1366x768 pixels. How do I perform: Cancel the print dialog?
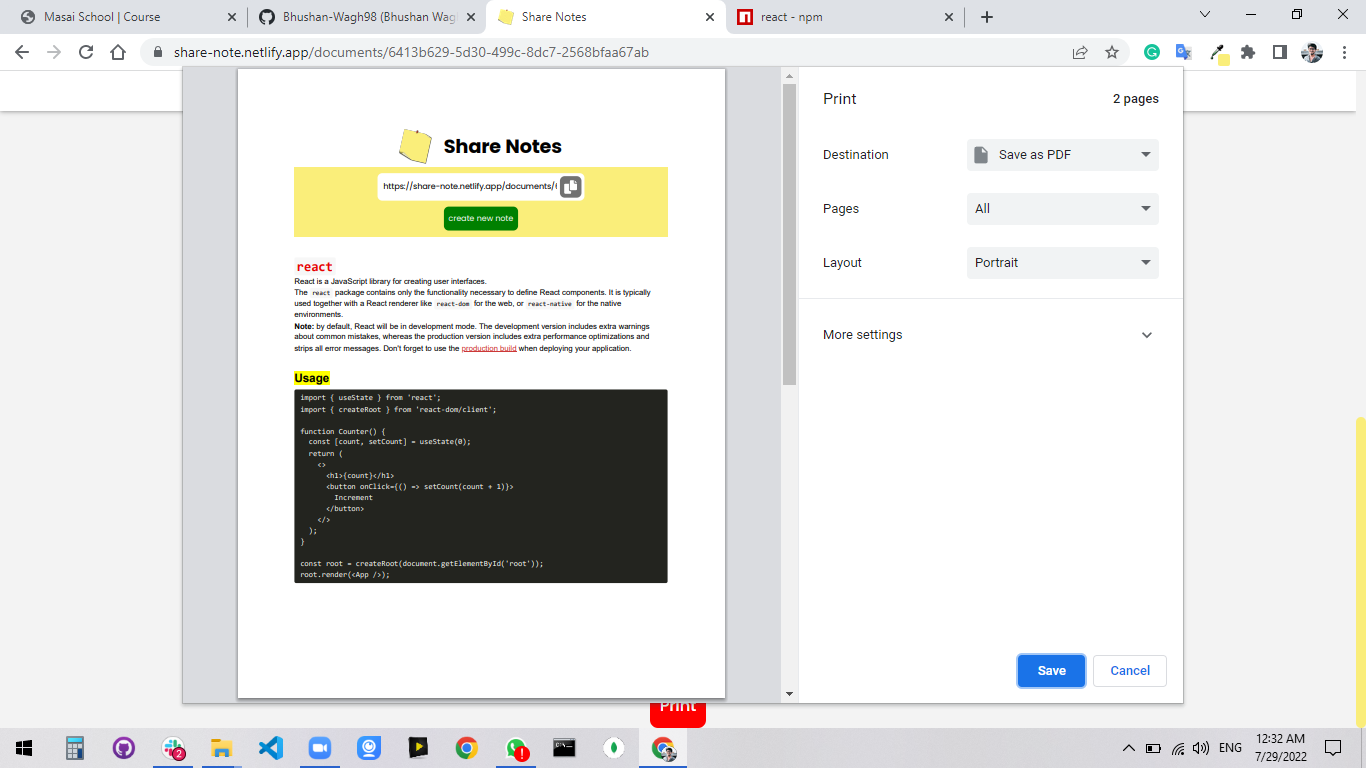pyautogui.click(x=1130, y=671)
